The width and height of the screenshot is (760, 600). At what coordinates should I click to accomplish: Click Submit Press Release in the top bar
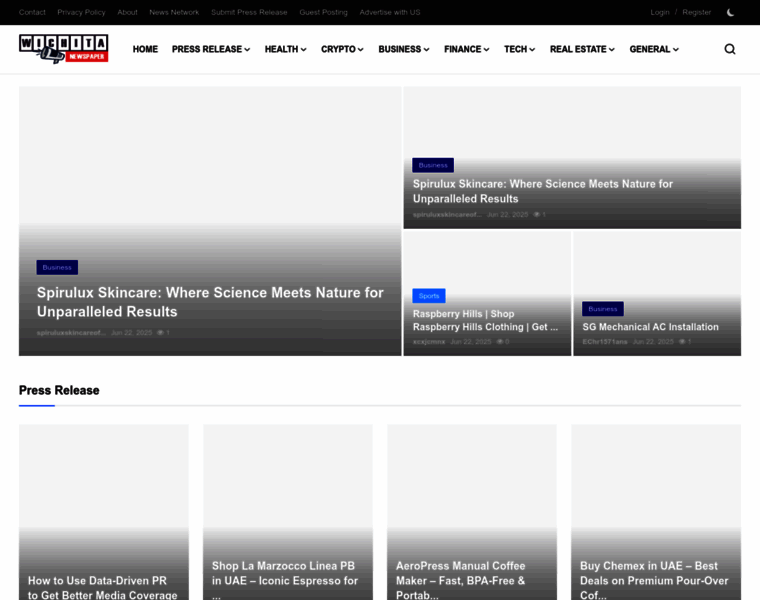[249, 12]
